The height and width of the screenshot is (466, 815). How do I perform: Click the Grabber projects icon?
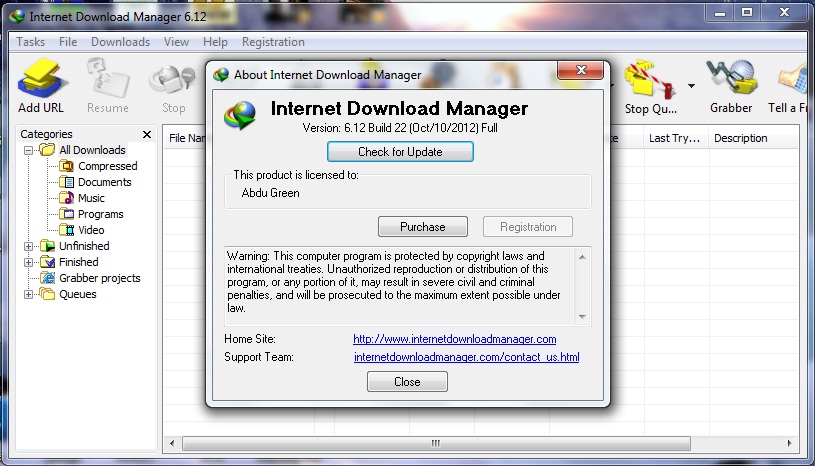48,278
